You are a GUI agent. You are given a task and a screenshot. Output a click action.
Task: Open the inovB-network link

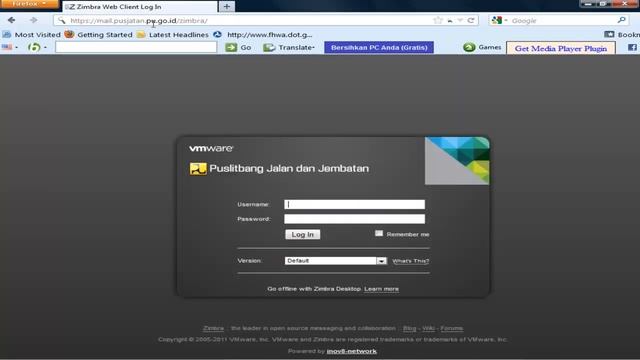(x=351, y=351)
